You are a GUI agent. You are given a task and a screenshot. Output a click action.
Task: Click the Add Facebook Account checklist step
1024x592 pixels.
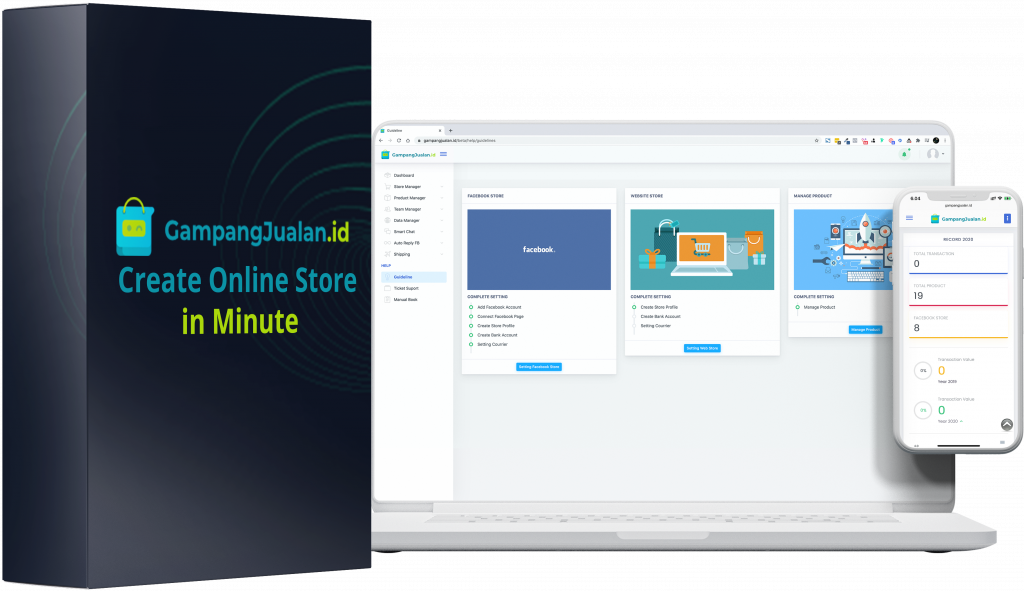499,307
